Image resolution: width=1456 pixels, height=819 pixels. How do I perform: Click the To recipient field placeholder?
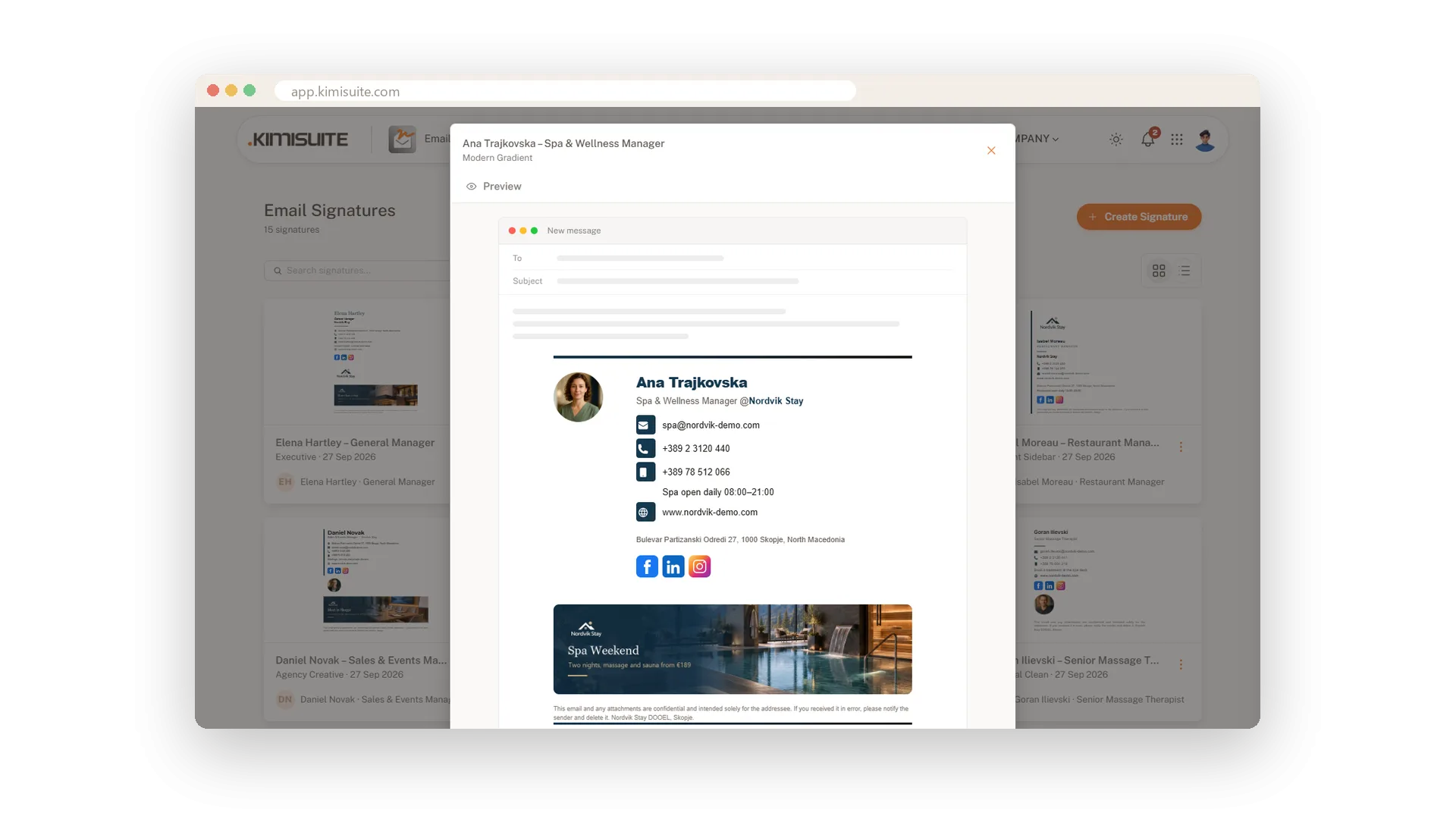[x=641, y=259]
